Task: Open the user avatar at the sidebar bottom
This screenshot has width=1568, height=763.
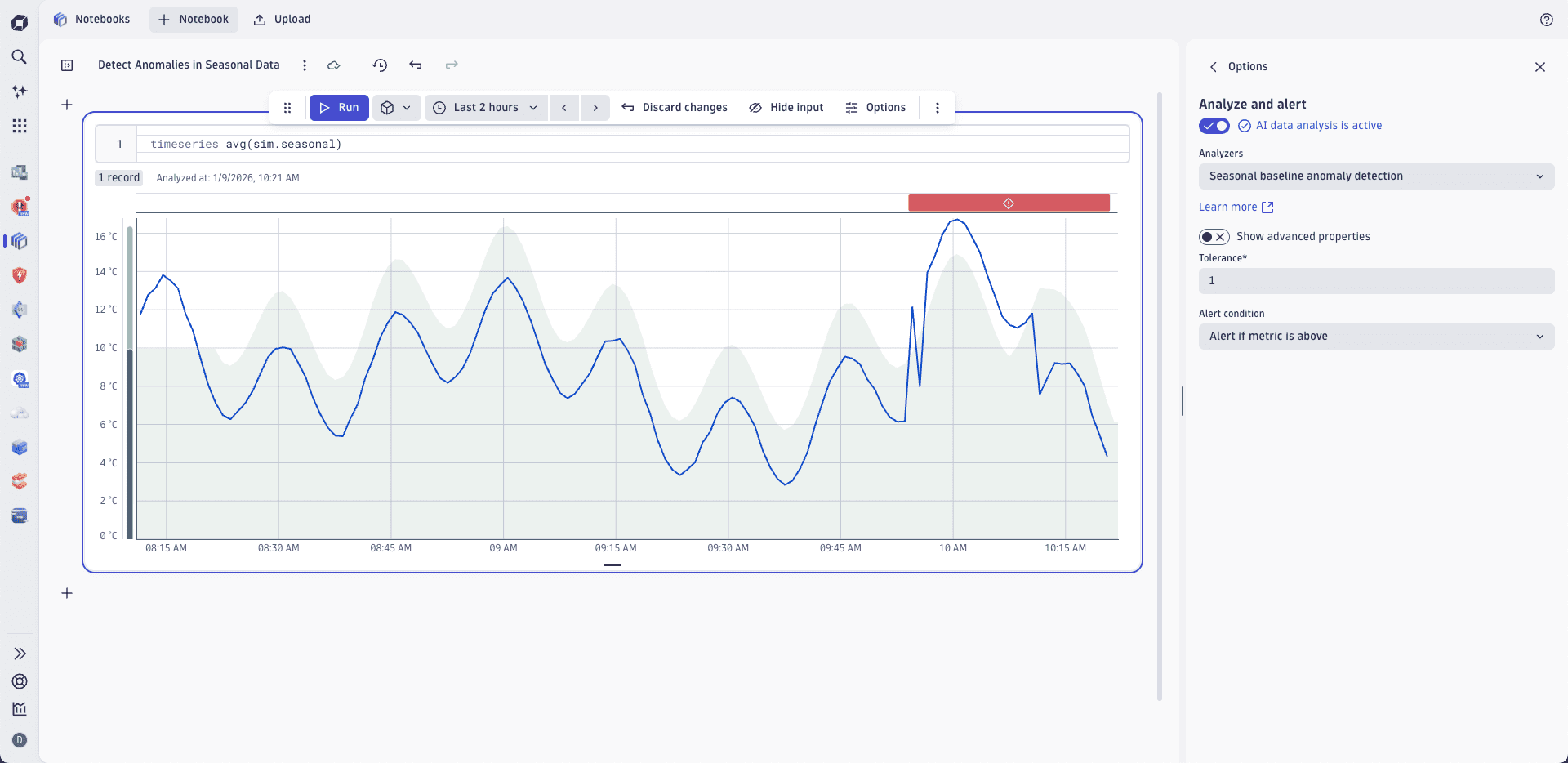Action: click(x=19, y=740)
